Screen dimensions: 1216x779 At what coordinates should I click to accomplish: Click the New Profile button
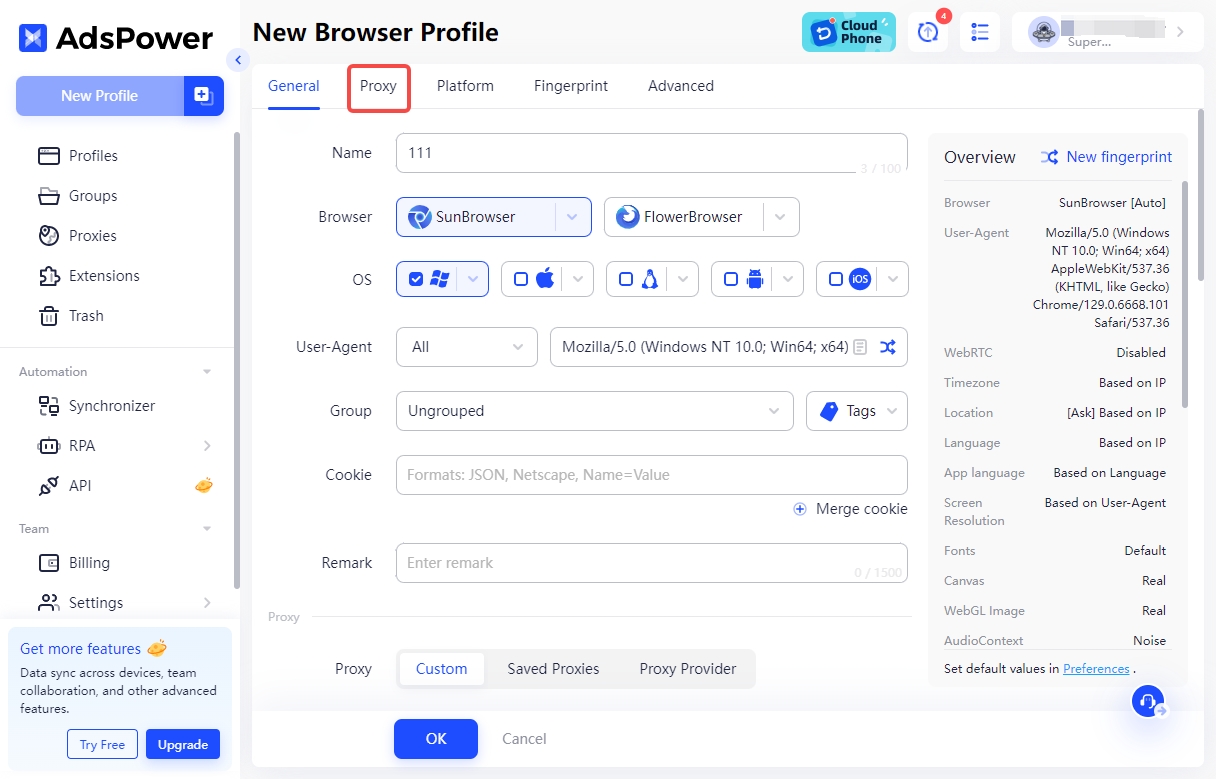tap(100, 96)
